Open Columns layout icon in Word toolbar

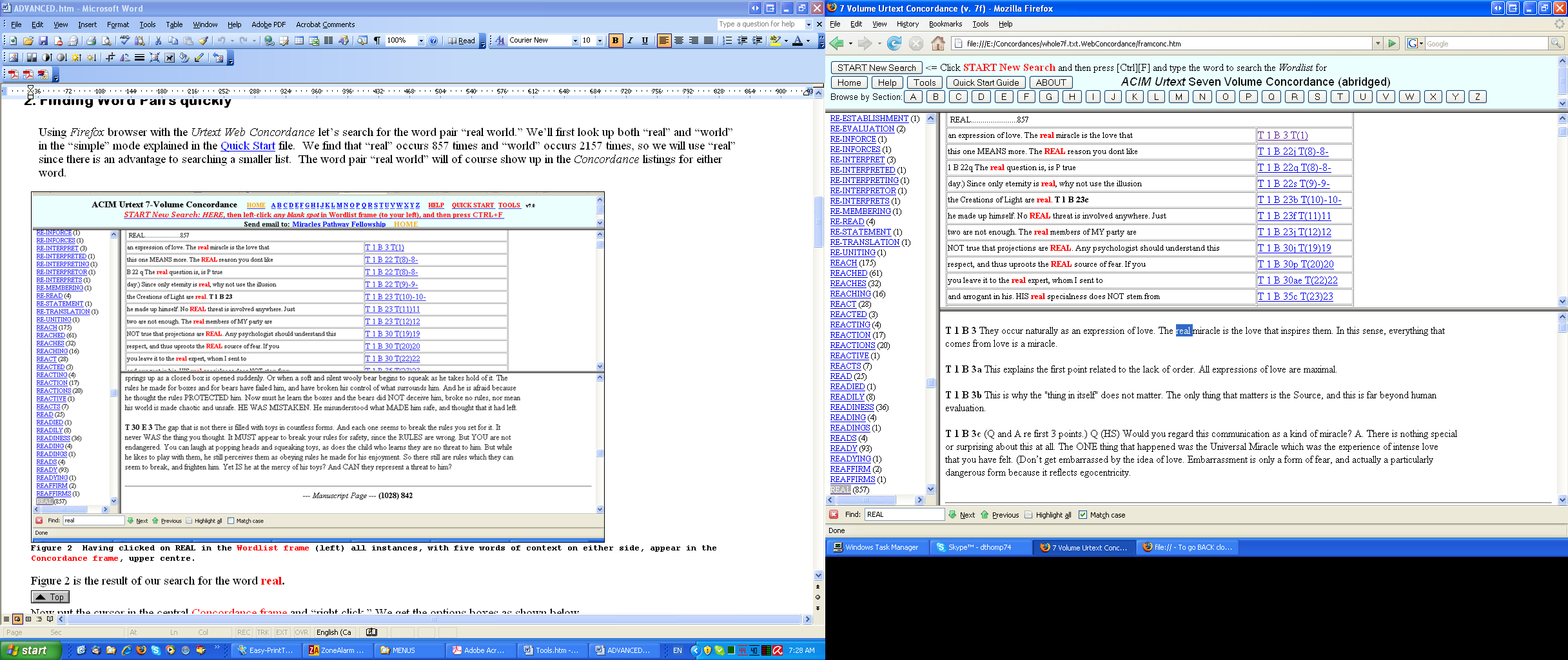(328, 41)
